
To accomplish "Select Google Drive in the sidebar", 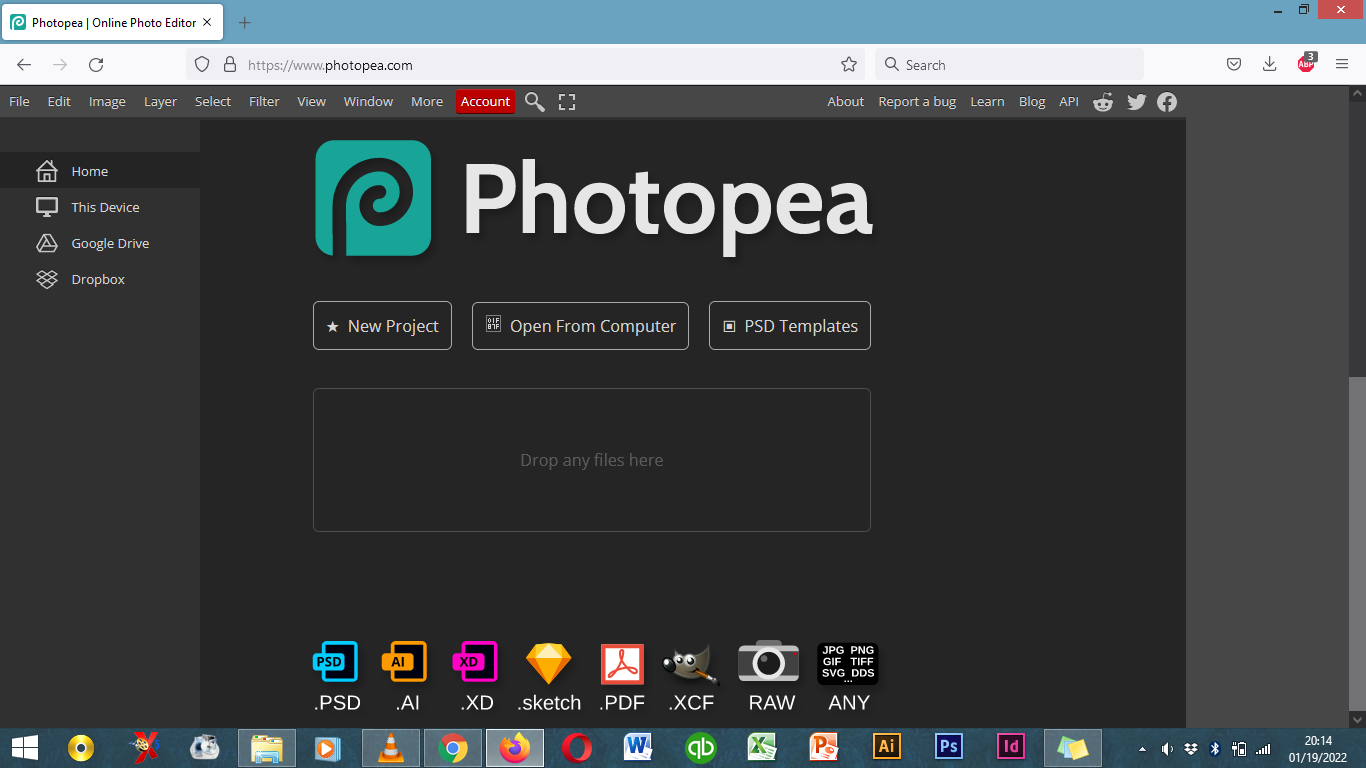I will point(100,243).
